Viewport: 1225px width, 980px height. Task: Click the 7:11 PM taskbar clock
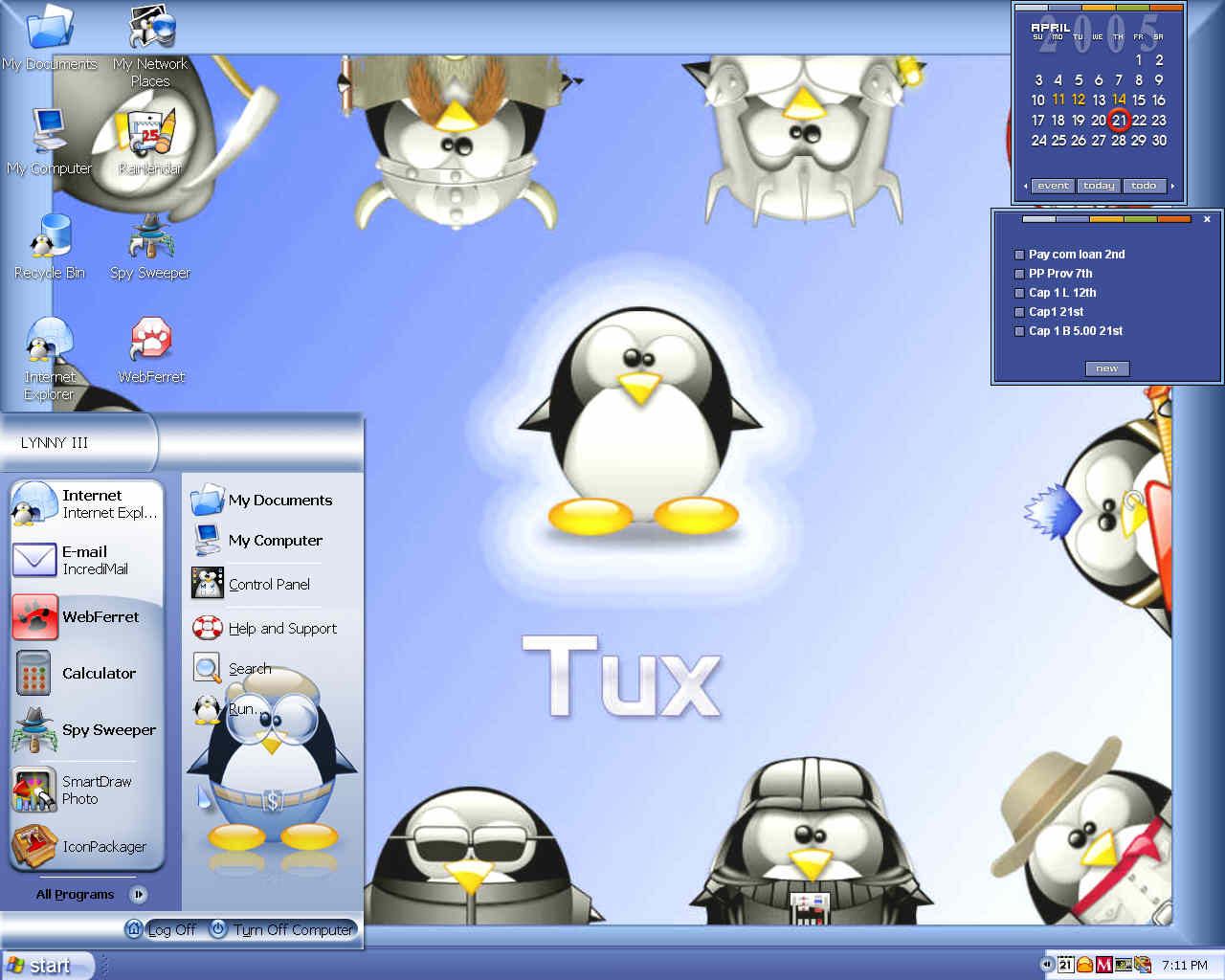[1185, 965]
